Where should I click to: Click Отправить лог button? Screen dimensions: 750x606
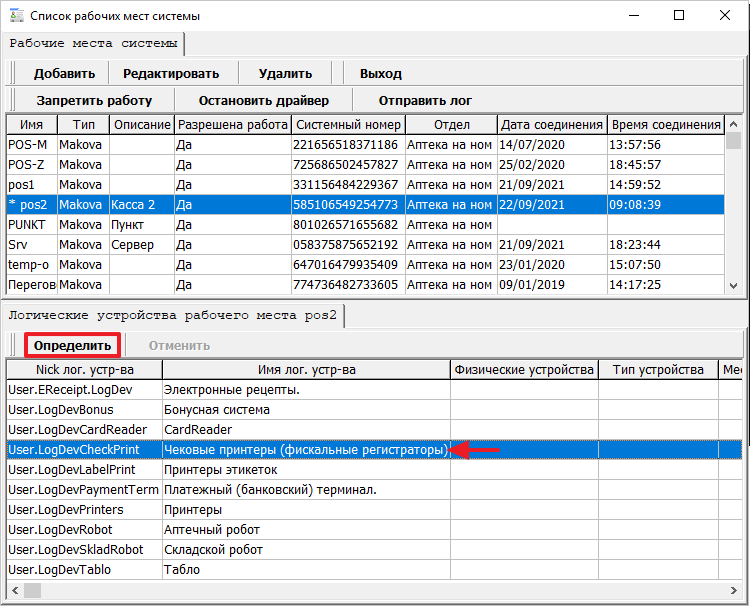(425, 100)
